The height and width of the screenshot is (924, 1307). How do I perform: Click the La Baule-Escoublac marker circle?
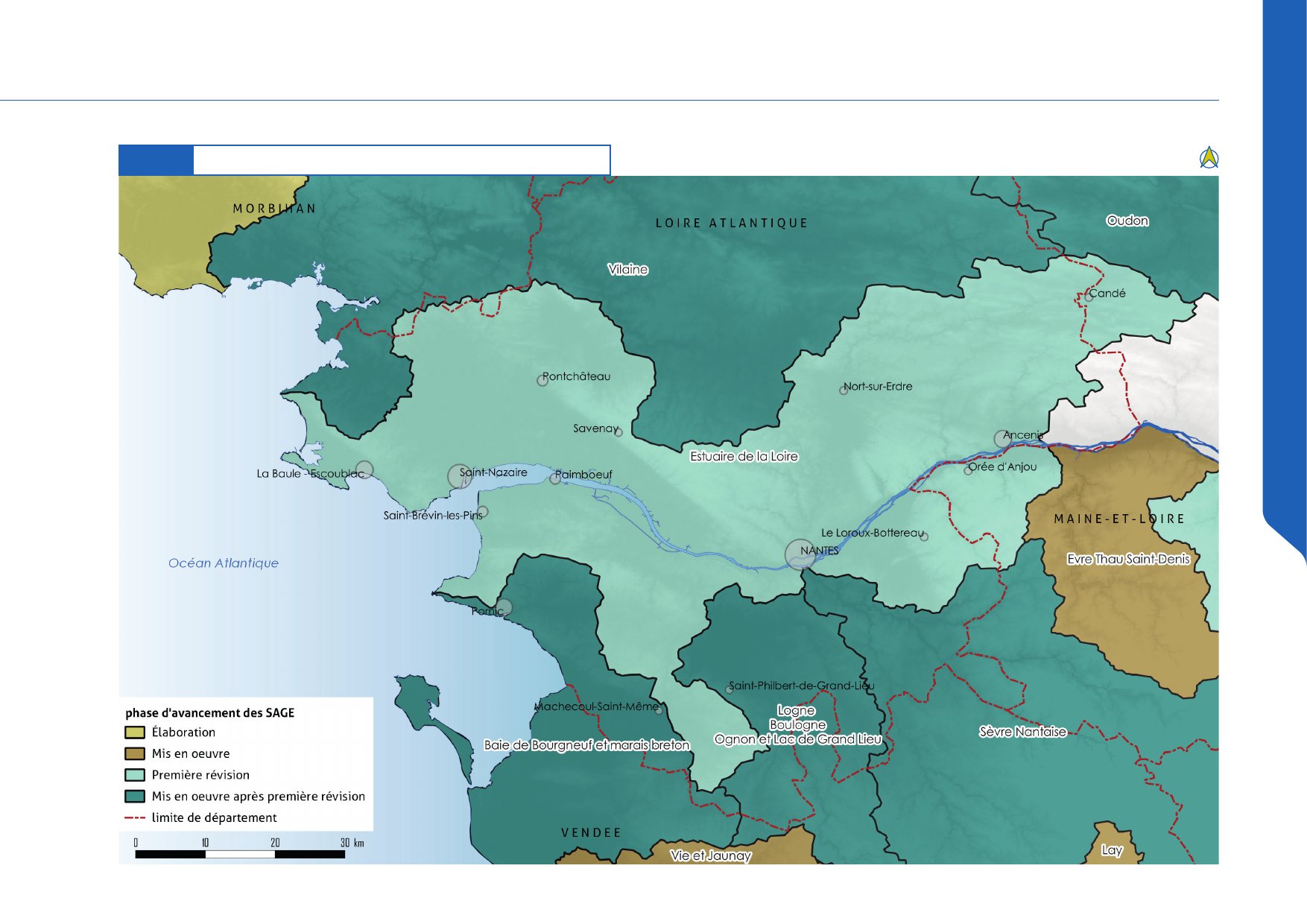(364, 470)
